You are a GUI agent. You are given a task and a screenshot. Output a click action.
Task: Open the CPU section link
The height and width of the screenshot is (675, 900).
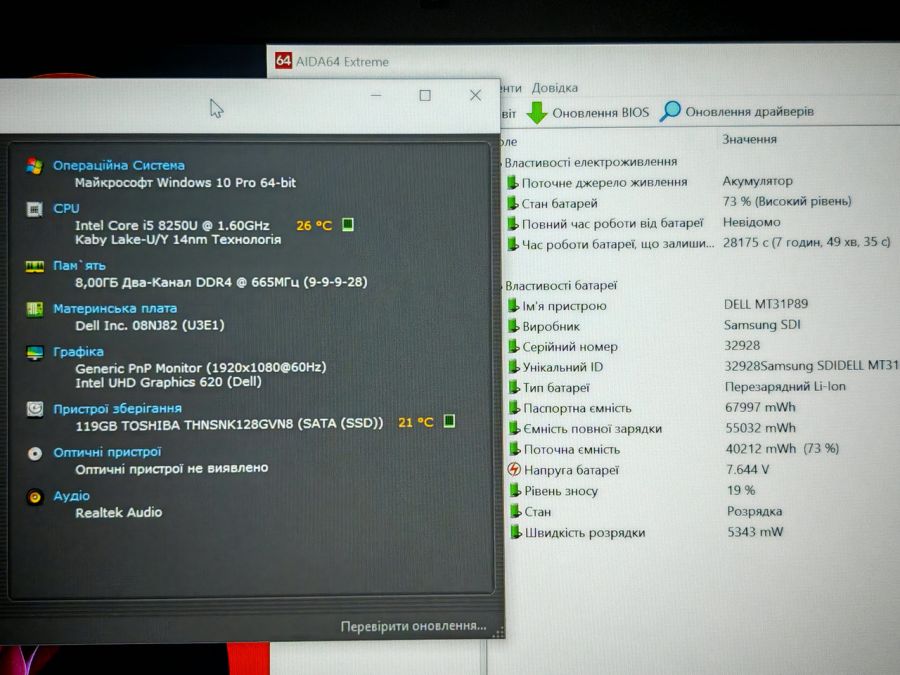[66, 208]
